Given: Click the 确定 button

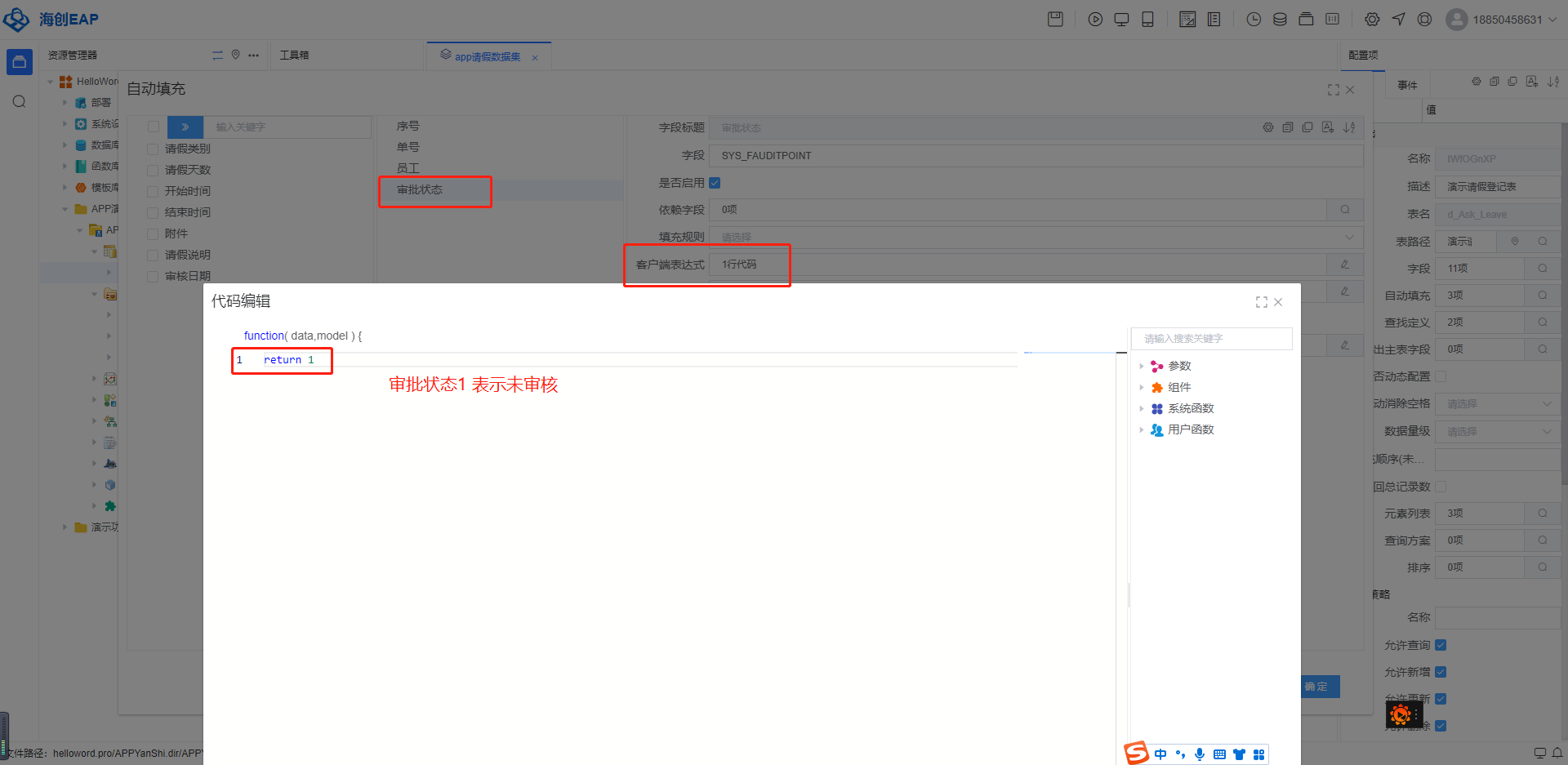Looking at the screenshot, I should 1316,687.
